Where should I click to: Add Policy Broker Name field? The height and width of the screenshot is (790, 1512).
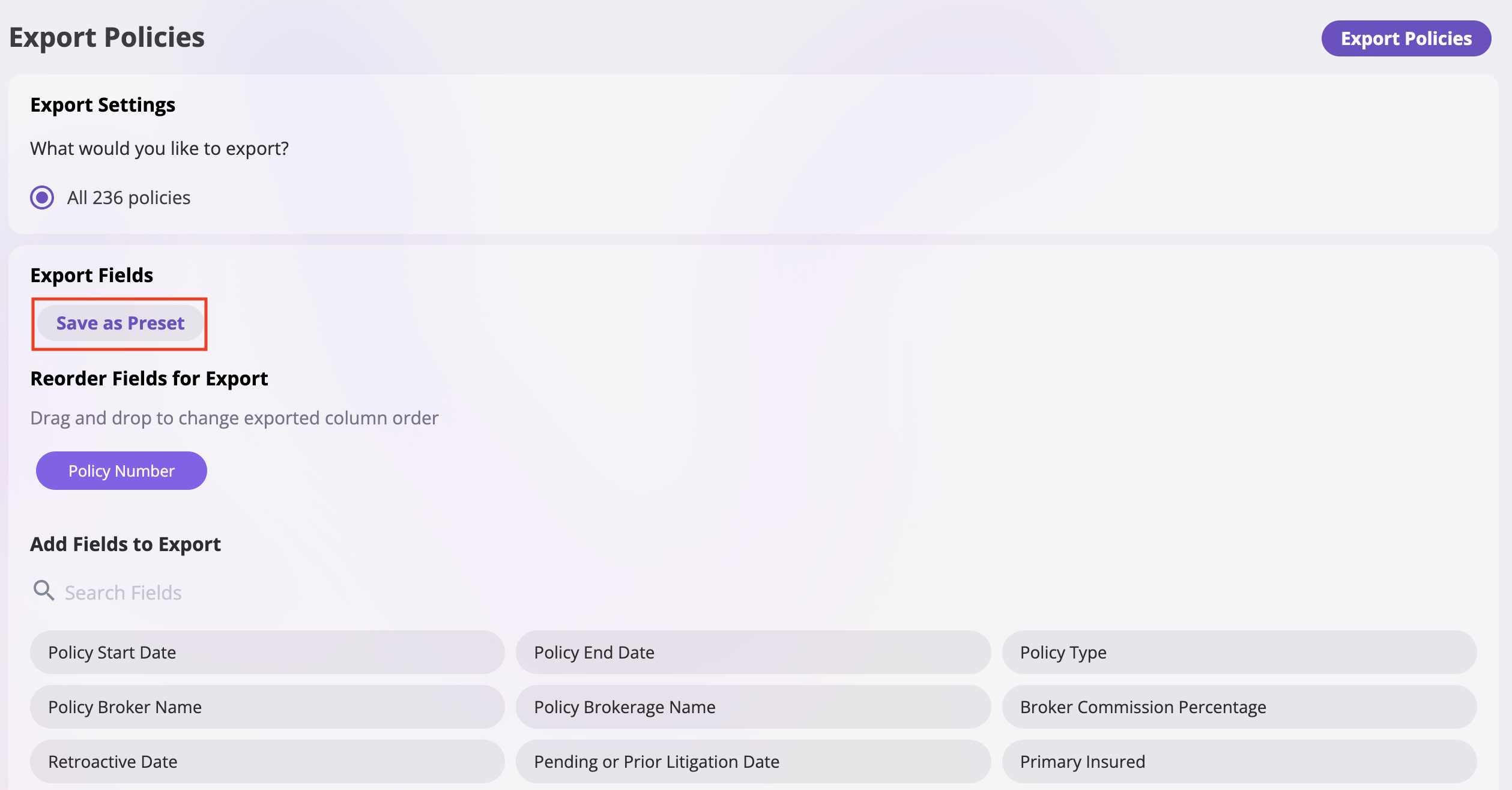pyautogui.click(x=267, y=707)
